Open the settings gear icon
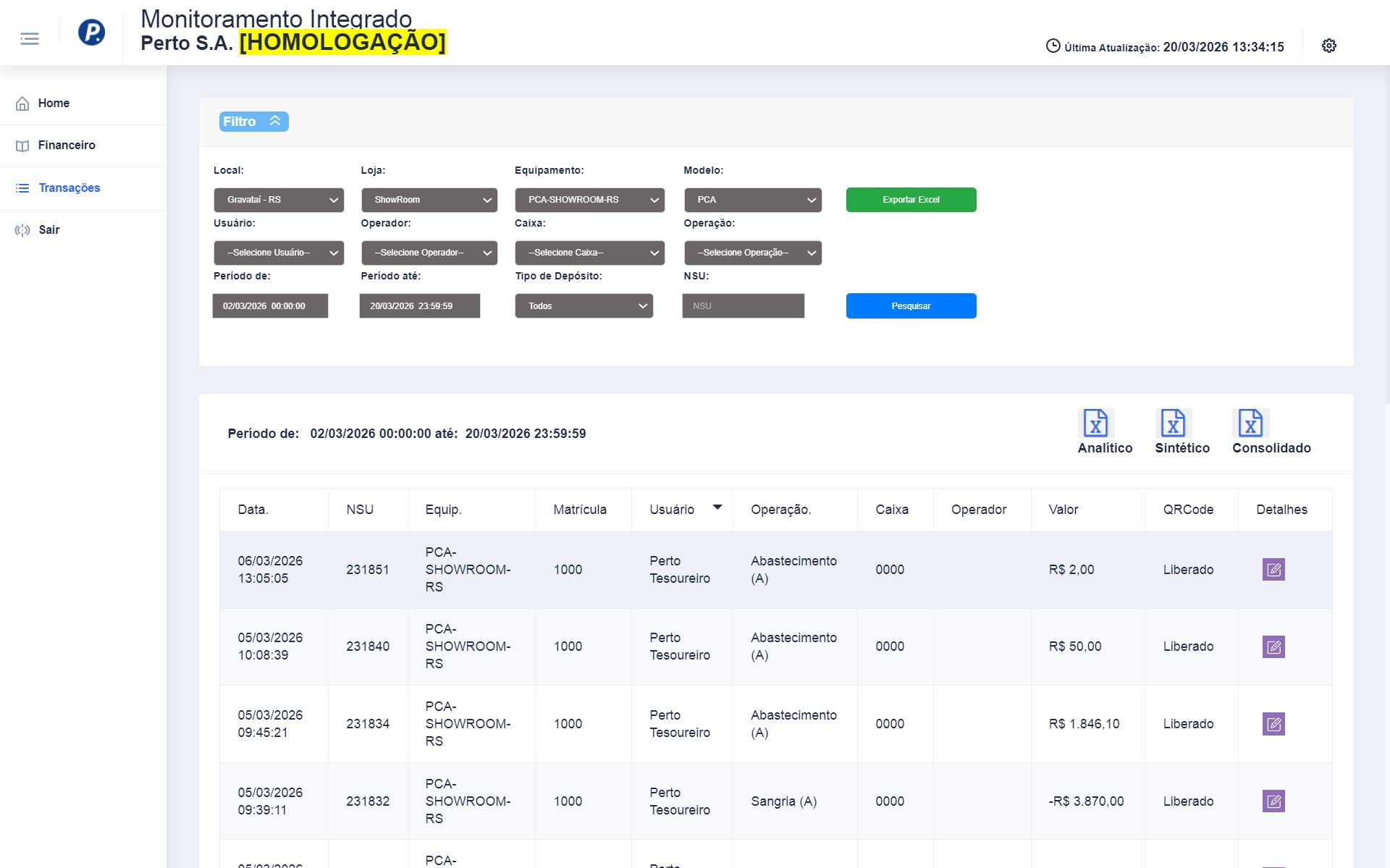Screen dimensions: 1390x868 point(1328,46)
